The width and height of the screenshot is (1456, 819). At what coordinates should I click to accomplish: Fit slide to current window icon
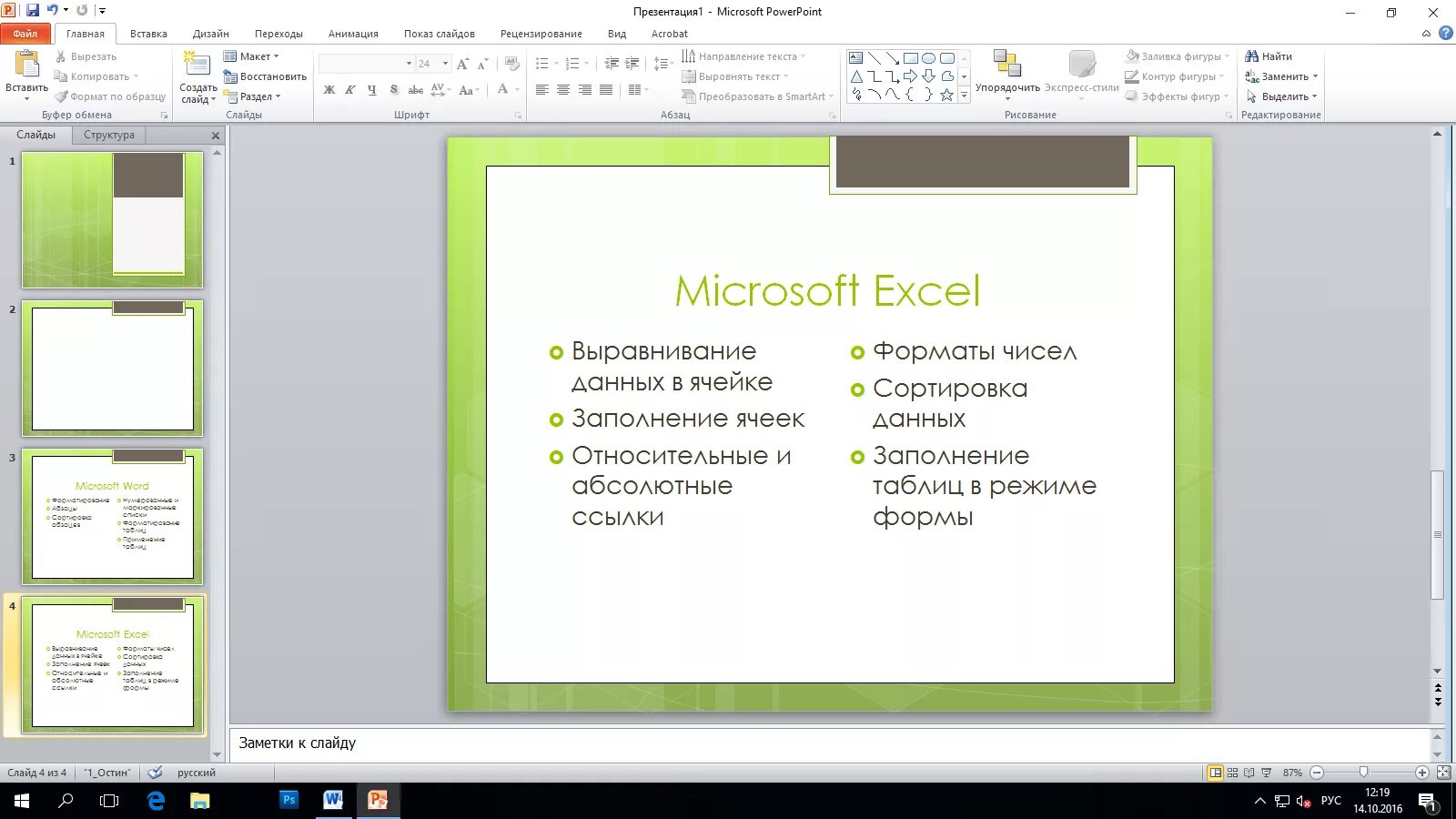pyautogui.click(x=1443, y=773)
